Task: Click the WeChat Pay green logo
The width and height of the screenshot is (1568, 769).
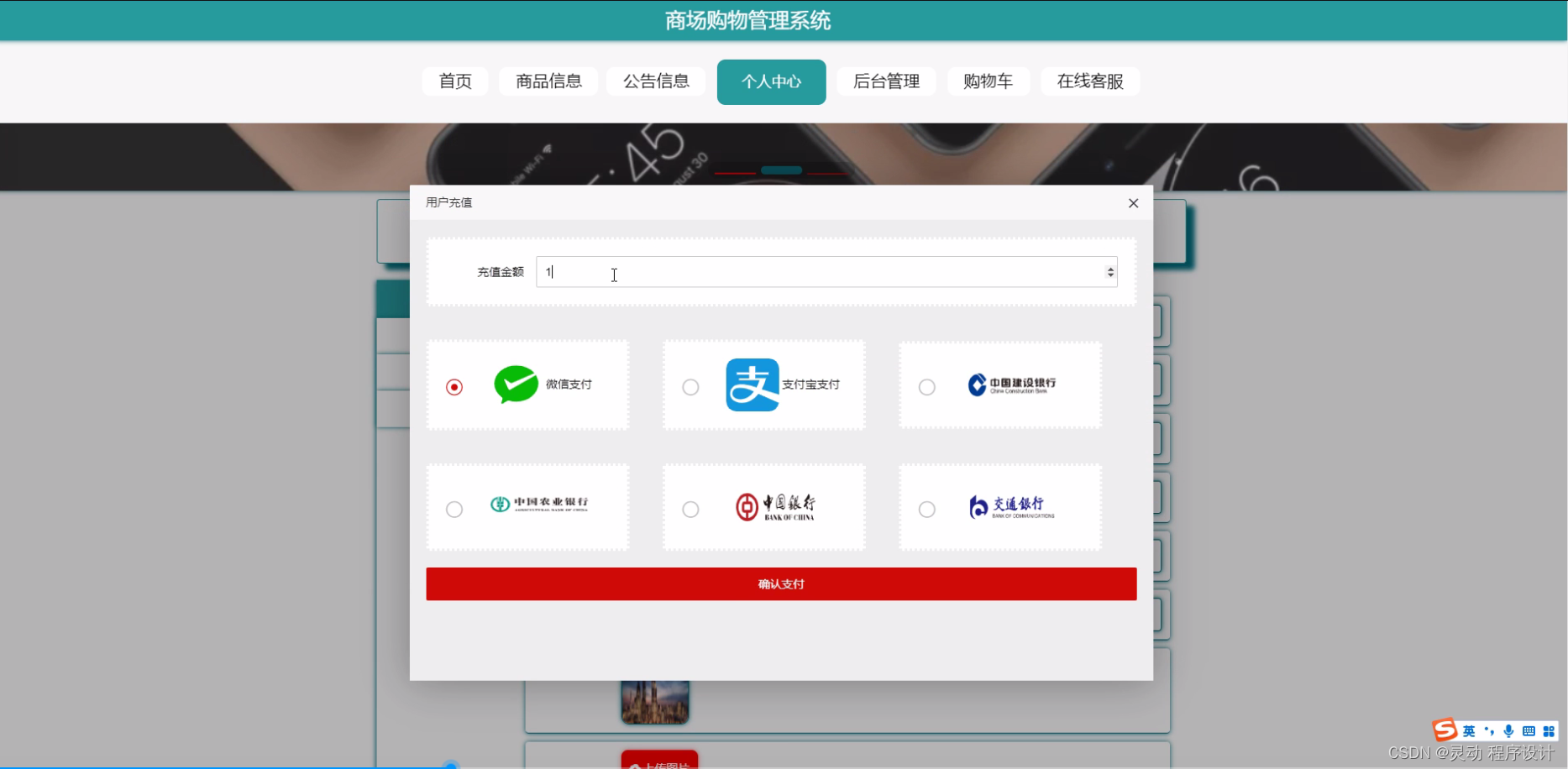Action: click(x=516, y=384)
